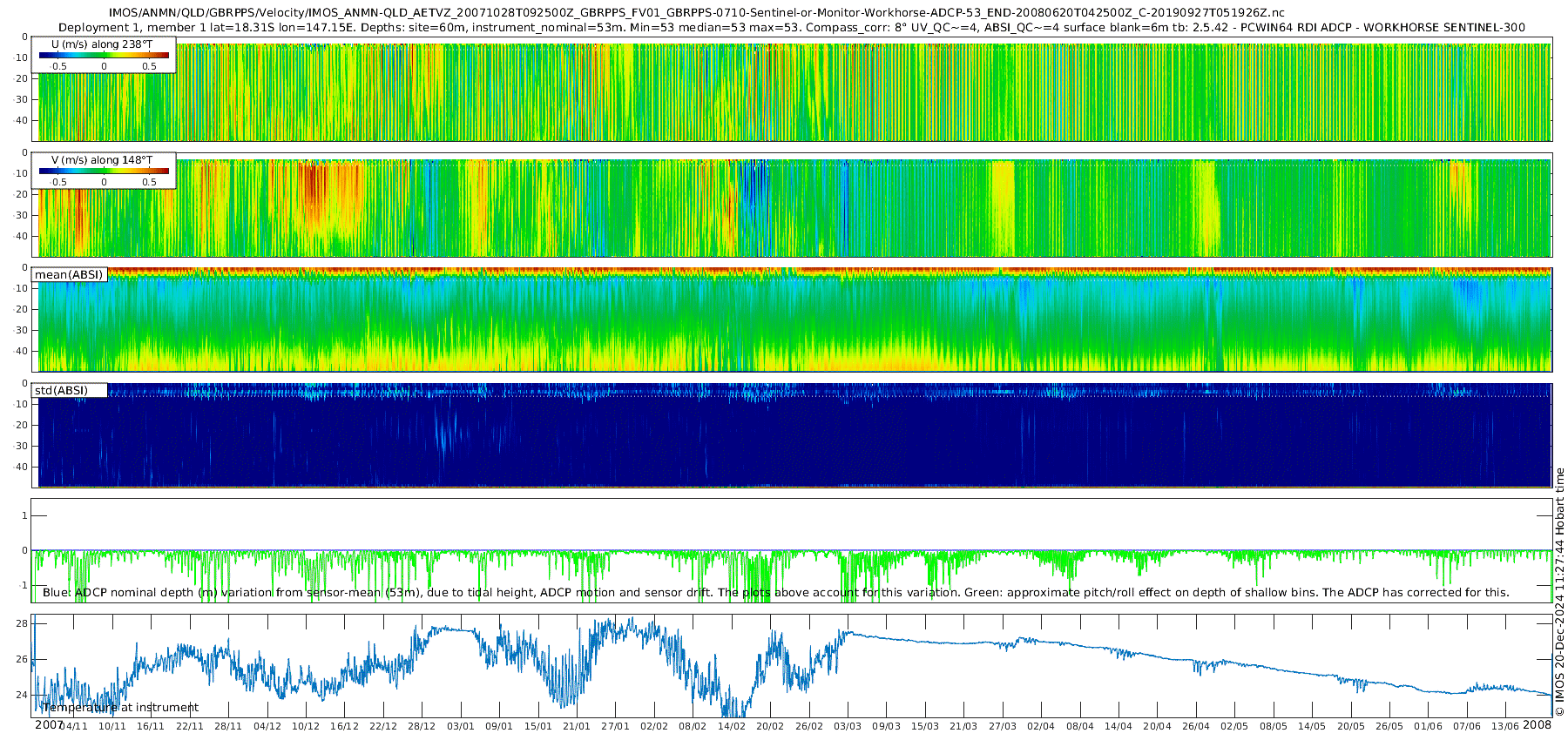Screen dimensions: 1568x740
Task: Click the 2007 year label on time axis
Action: coord(49,725)
